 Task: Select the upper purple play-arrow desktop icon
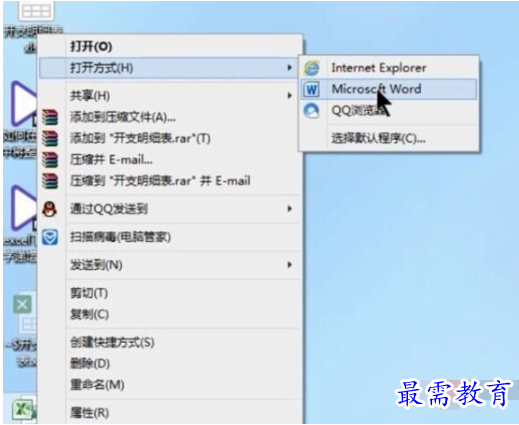click(23, 104)
